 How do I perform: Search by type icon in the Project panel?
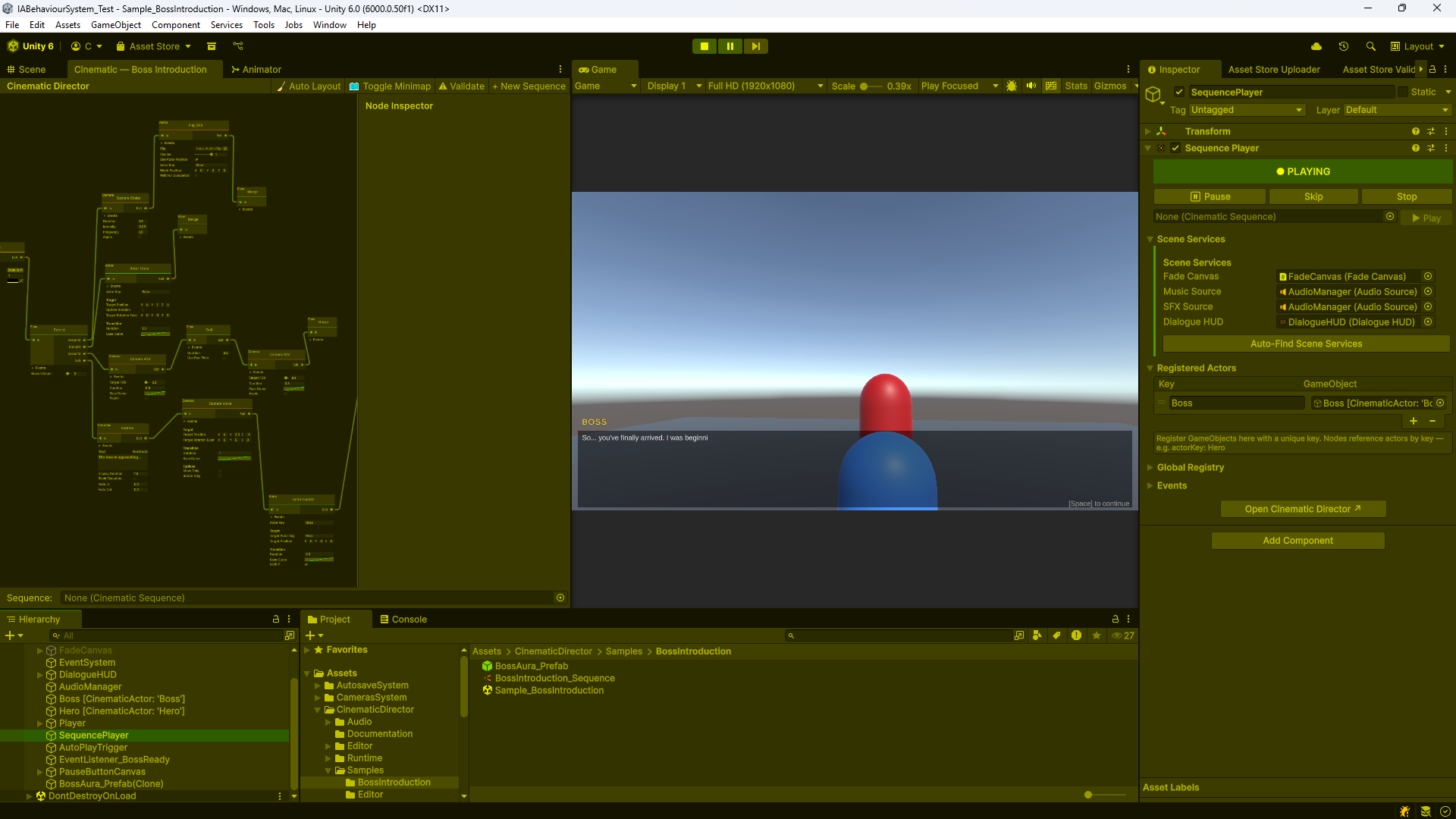(x=1037, y=635)
